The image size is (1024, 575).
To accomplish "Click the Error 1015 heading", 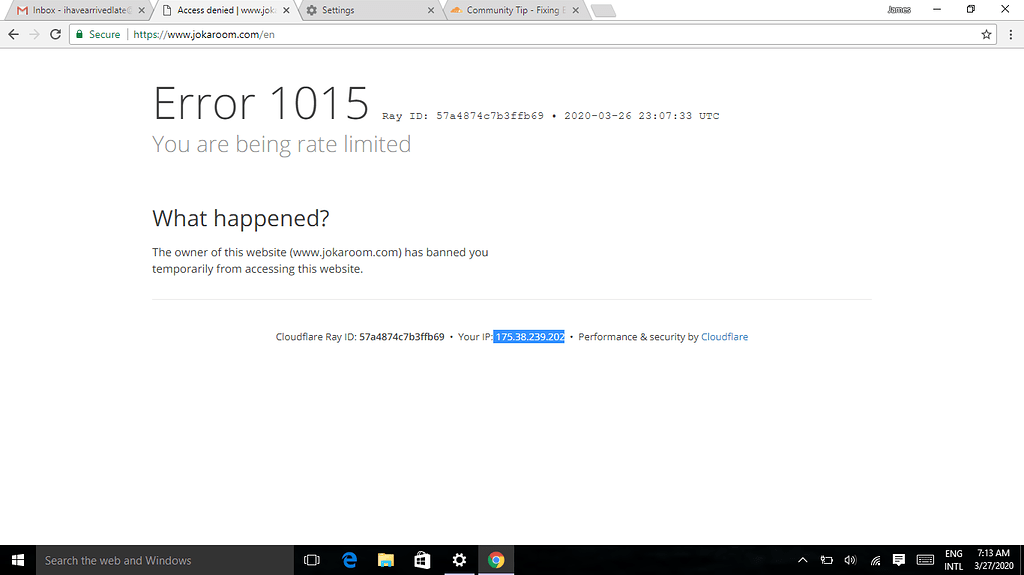I will tap(261, 103).
